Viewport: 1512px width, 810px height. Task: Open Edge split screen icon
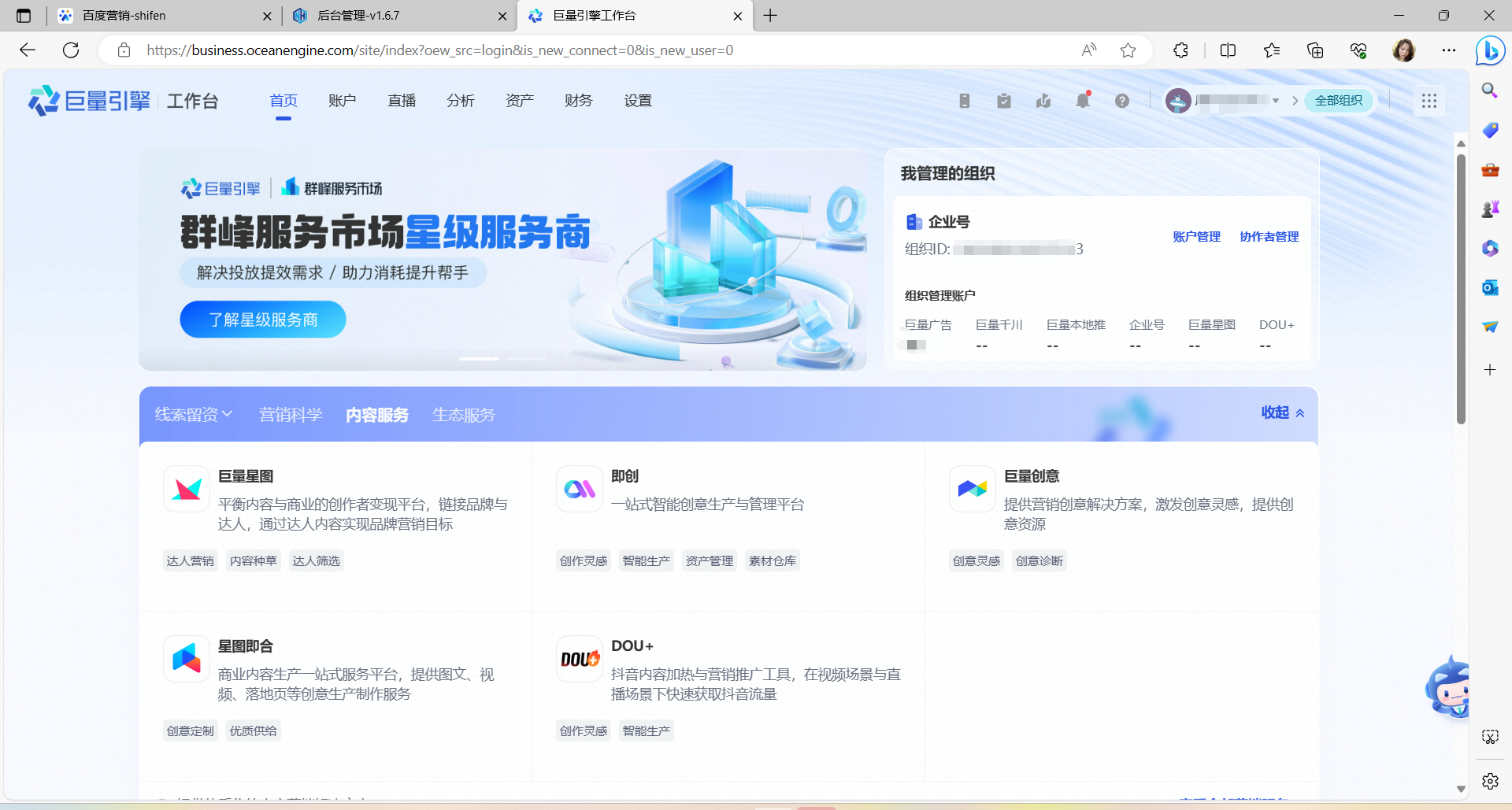point(1228,50)
